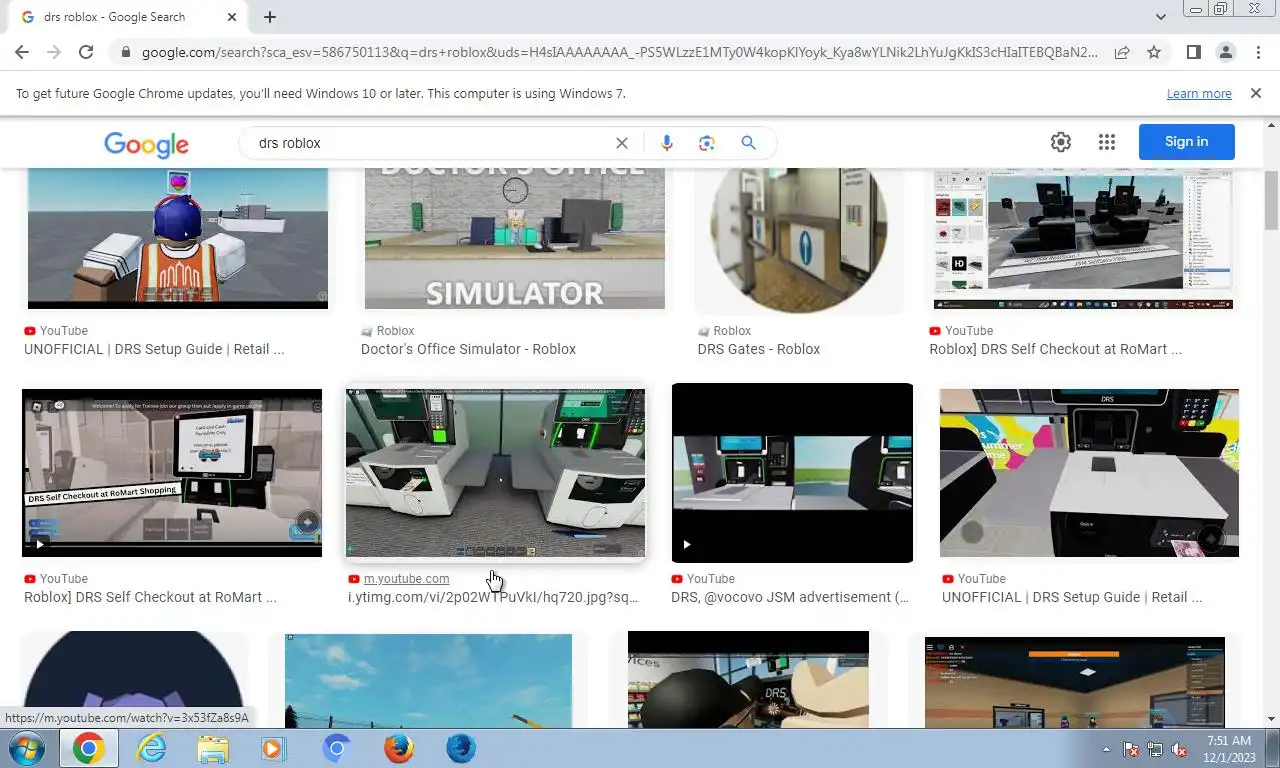This screenshot has width=1280, height=768.
Task: Show hidden system tray icons
Action: [x=1106, y=749]
